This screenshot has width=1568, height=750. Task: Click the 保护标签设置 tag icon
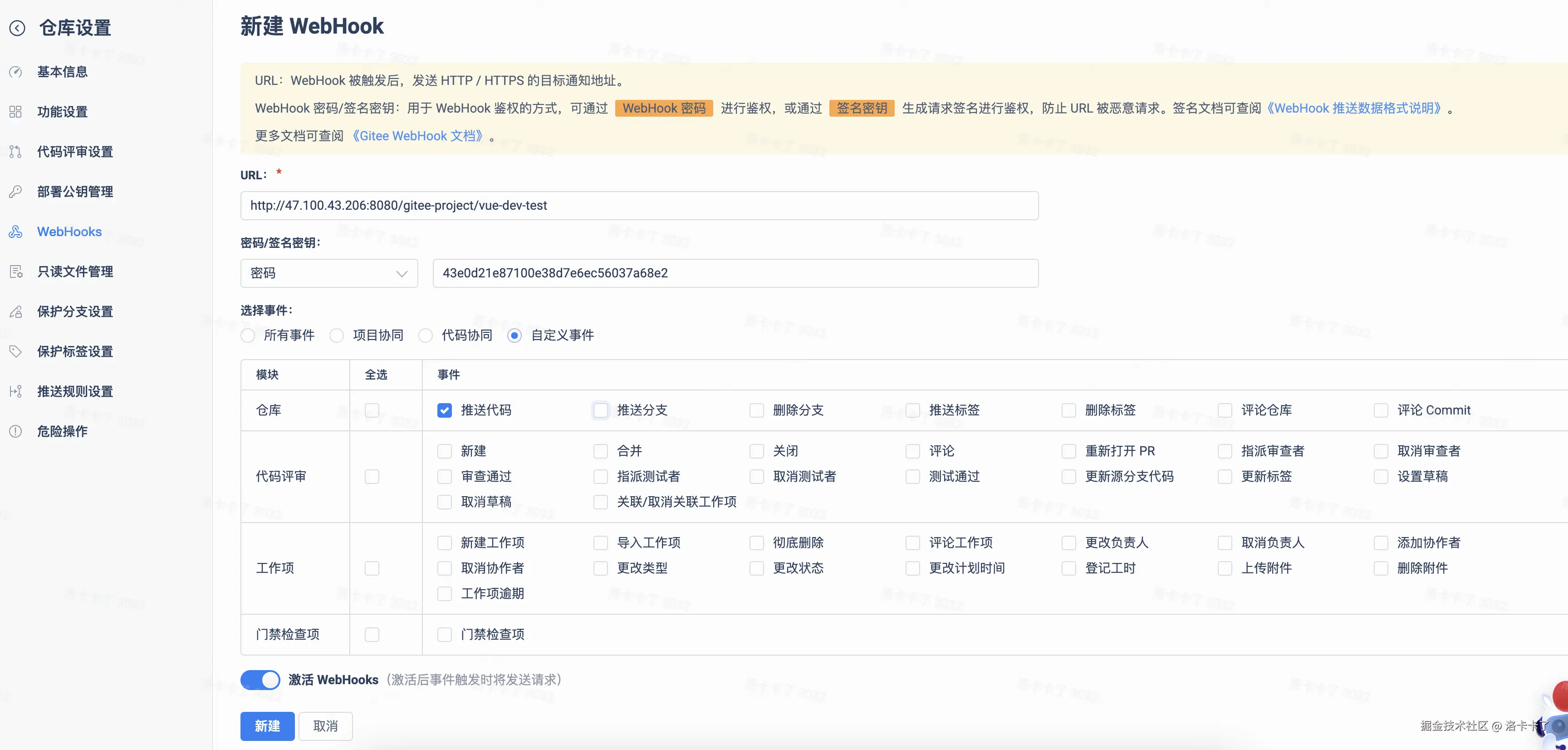[x=16, y=351]
